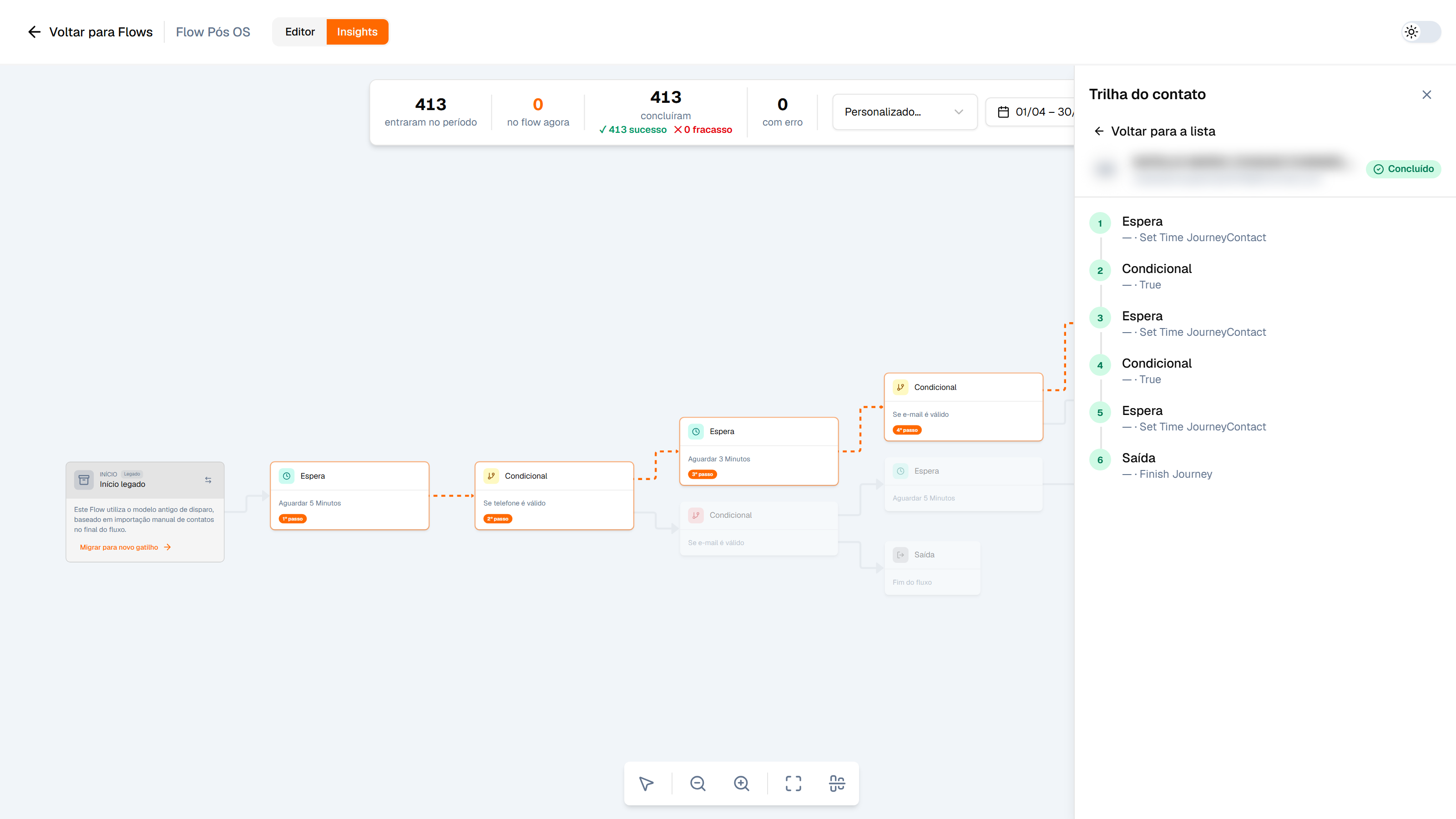Click Voltar para a lista
Image resolution: width=1456 pixels, height=819 pixels.
point(1155,131)
